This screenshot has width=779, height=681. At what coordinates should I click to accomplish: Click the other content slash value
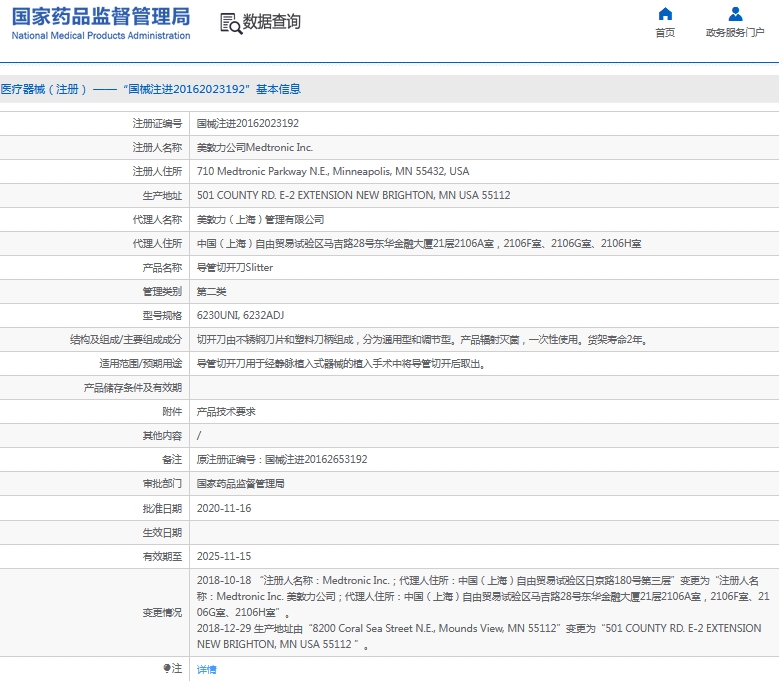pyautogui.click(x=199, y=436)
